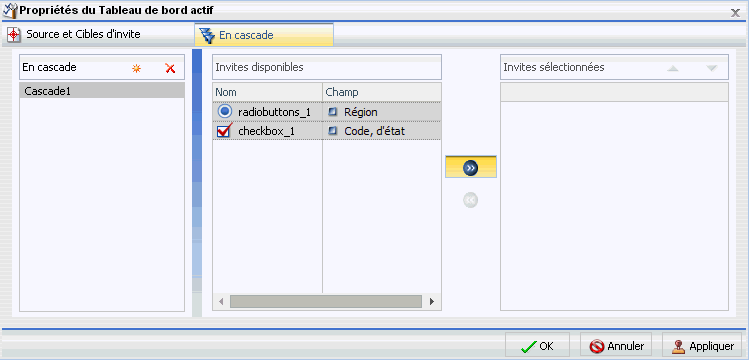Switch to the En cascade tab
Viewport: 749px width, 360px height.
pos(264,35)
